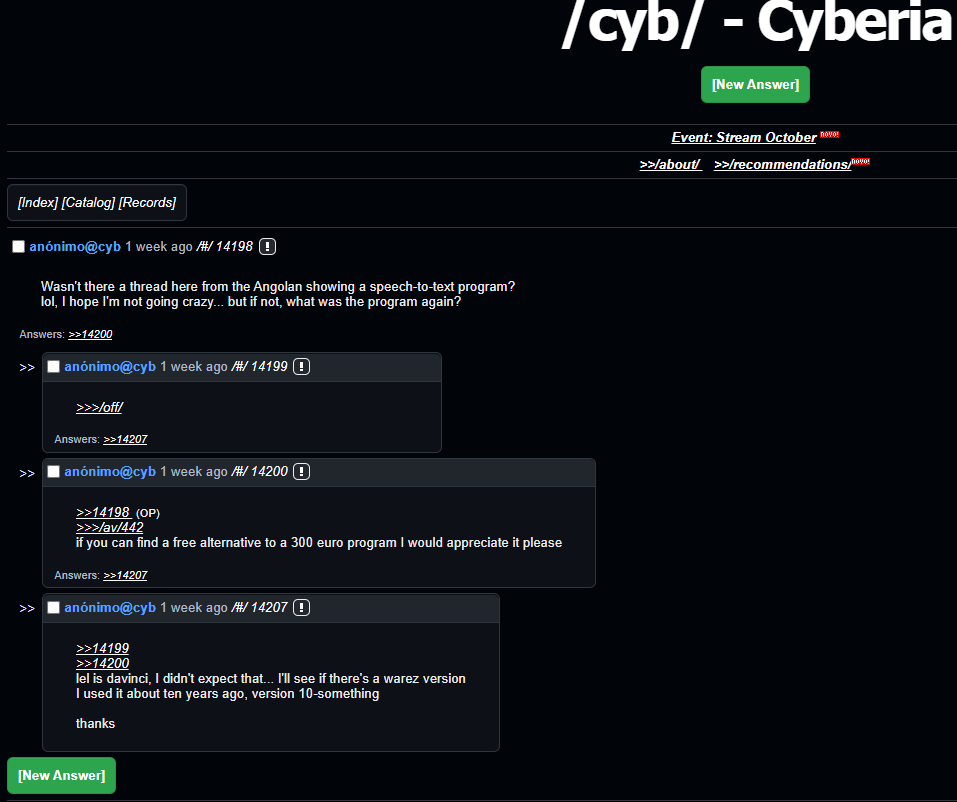Click the bottom [New Answer] button
Image resolution: width=957 pixels, height=802 pixels.
62,776
